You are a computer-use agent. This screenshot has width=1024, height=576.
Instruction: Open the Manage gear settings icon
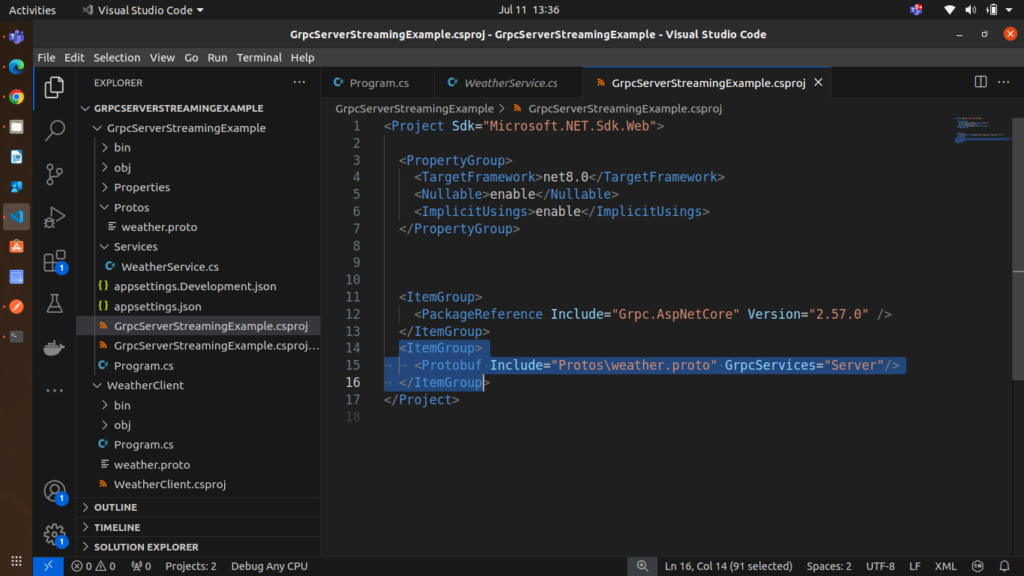click(55, 535)
